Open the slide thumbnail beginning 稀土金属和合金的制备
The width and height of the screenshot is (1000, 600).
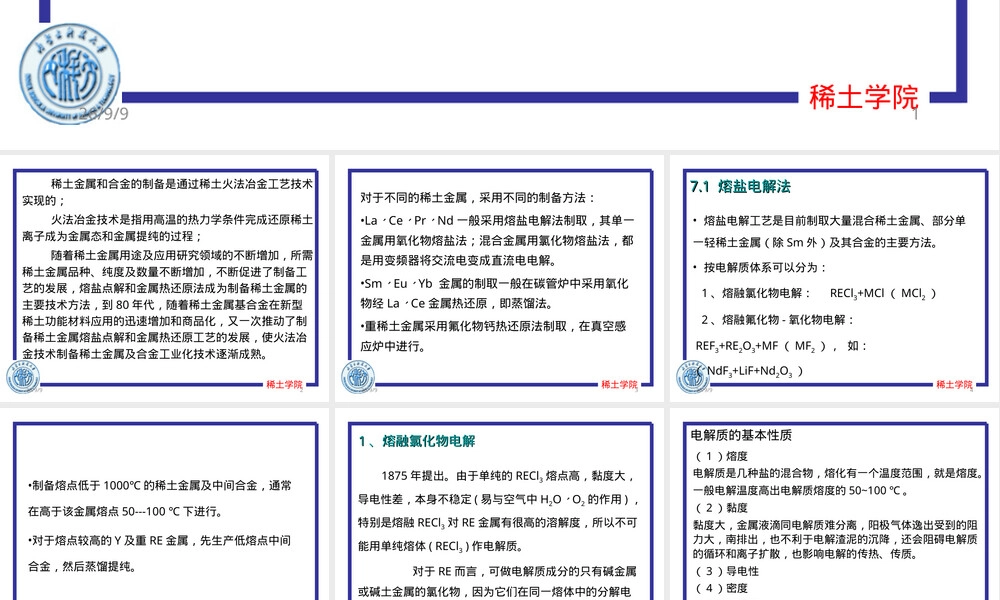[165, 279]
